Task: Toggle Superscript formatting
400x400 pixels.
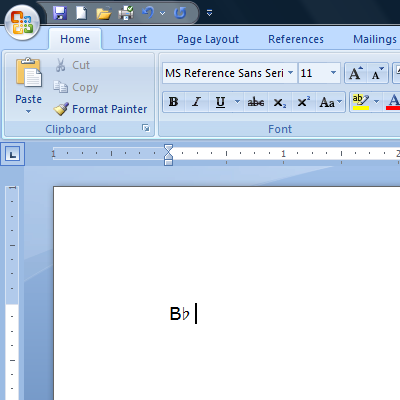Action: tap(303, 102)
